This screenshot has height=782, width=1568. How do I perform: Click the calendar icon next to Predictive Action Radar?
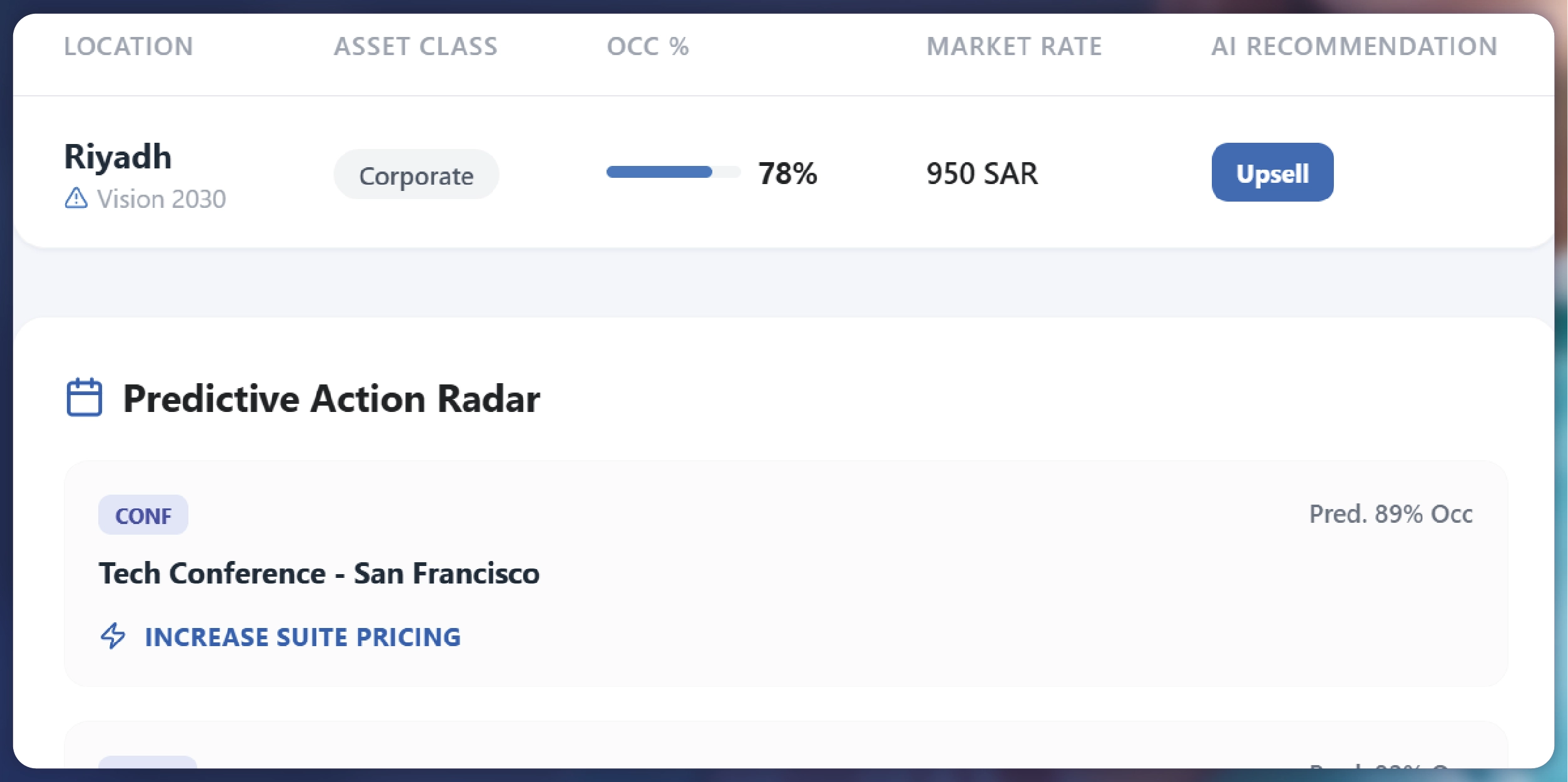tap(84, 397)
